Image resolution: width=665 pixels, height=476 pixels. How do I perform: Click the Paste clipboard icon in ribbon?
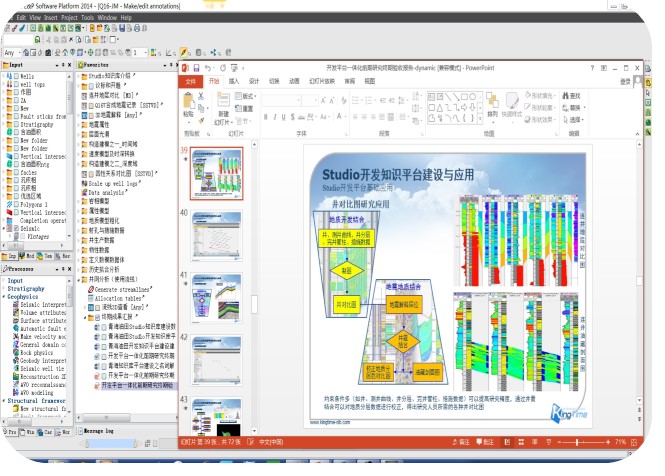[x=188, y=102]
